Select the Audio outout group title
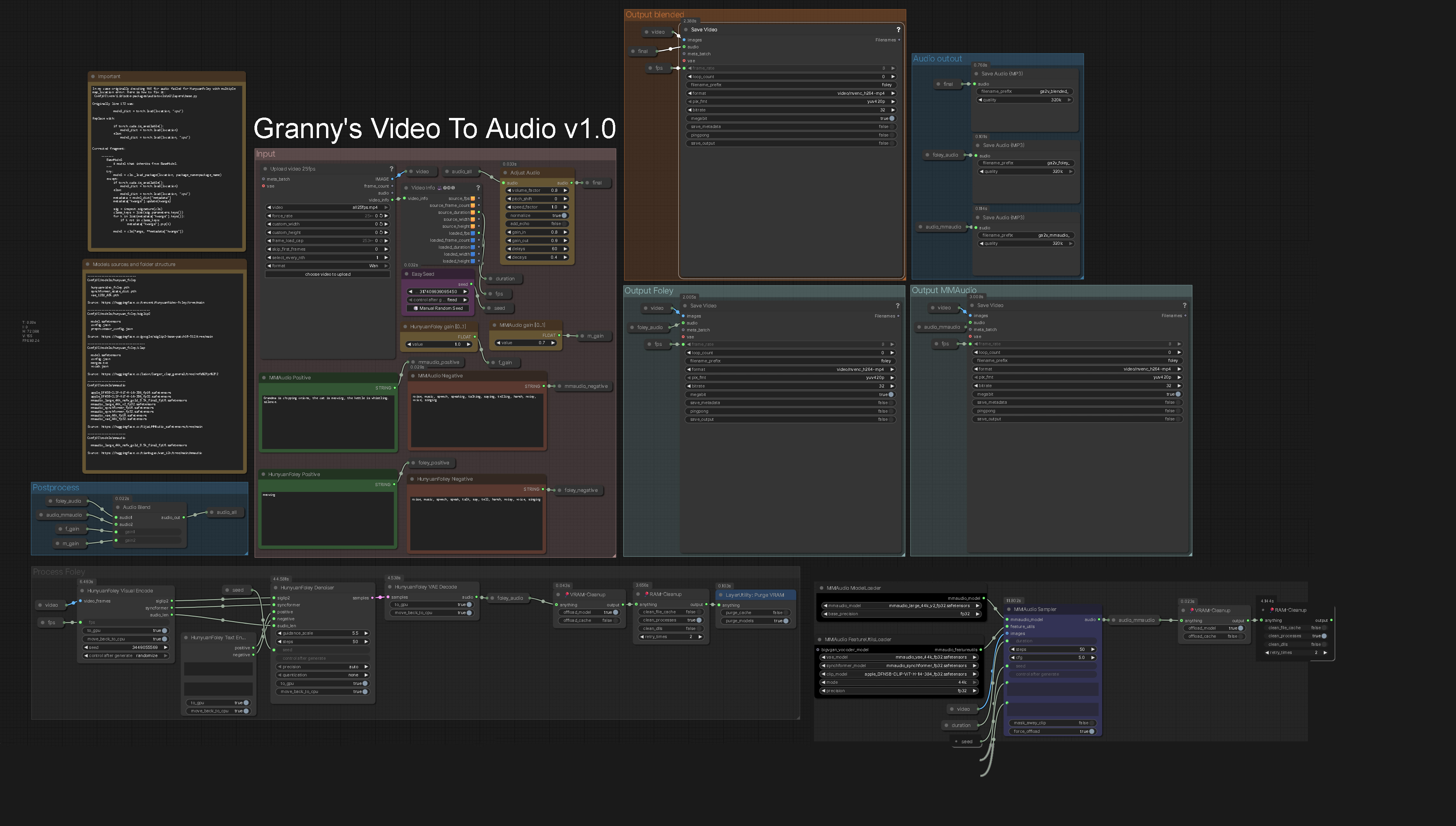 tap(937, 59)
